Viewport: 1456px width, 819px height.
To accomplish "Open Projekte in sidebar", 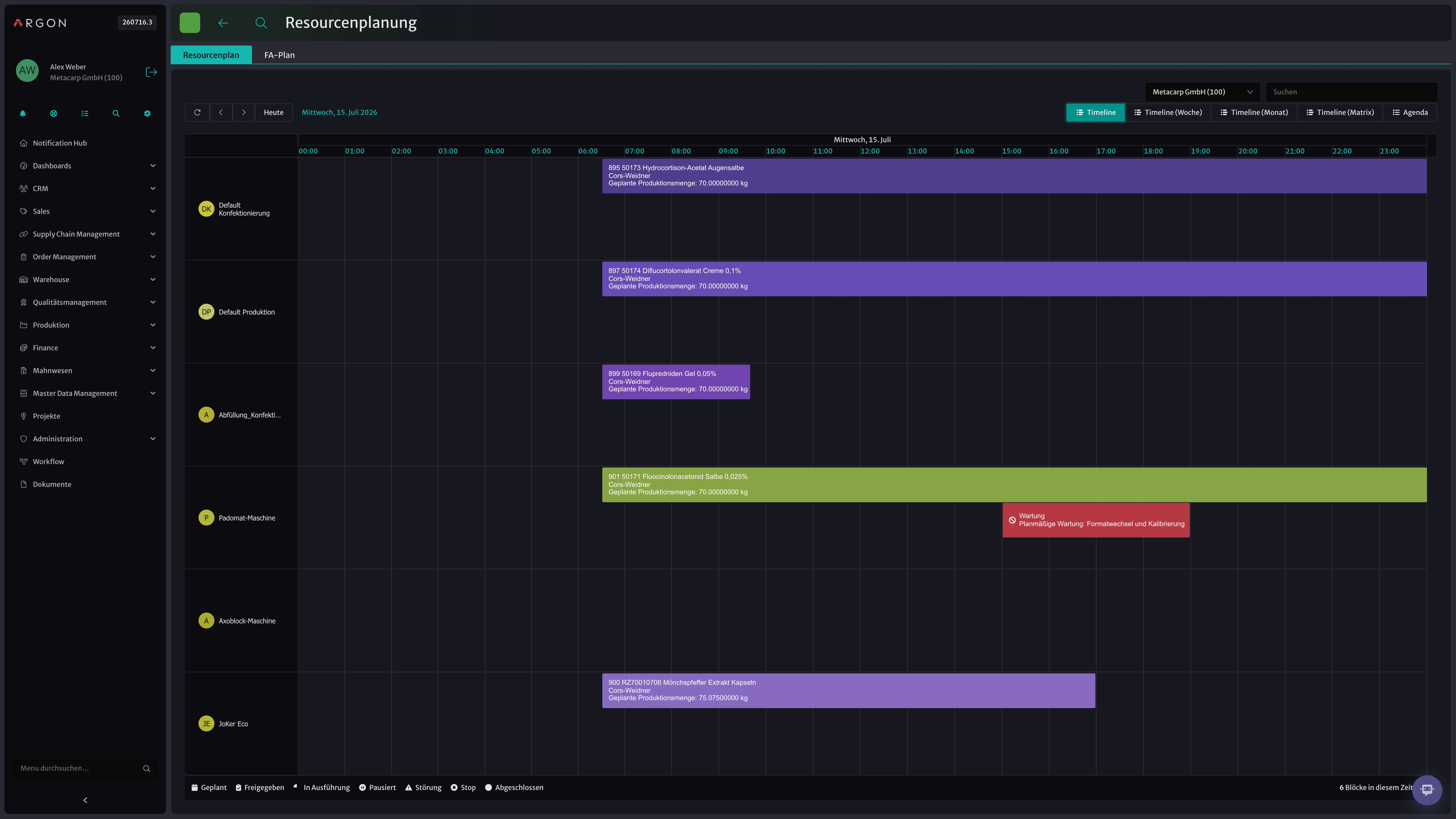I will [85, 416].
